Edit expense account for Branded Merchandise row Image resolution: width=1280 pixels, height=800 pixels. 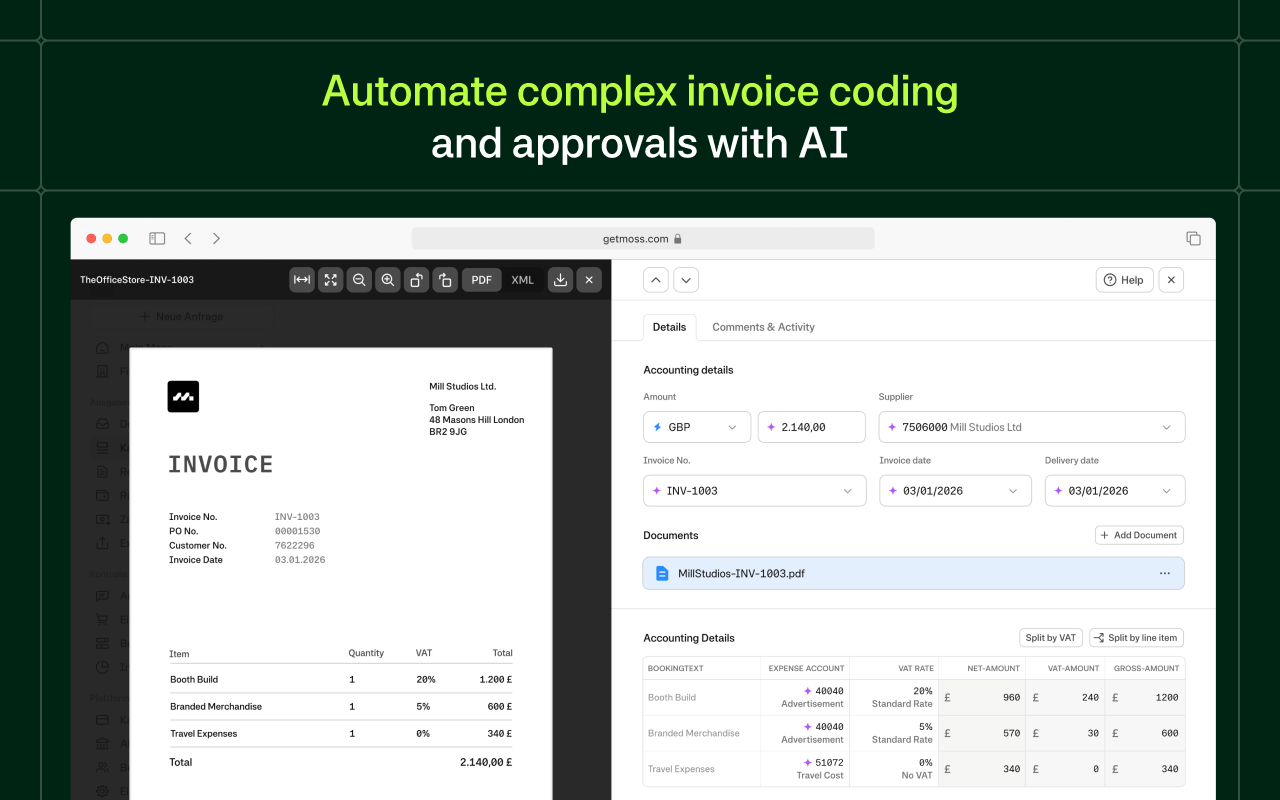click(x=803, y=733)
